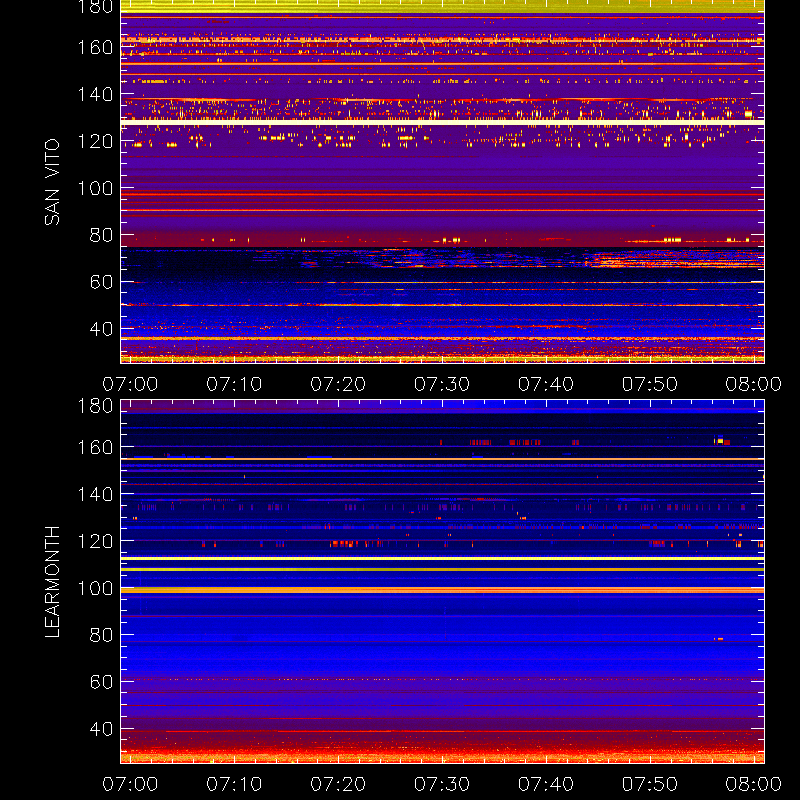Pick the 07:10 time label under Learmonth plot
This screenshot has height=800, width=800.
234,784
